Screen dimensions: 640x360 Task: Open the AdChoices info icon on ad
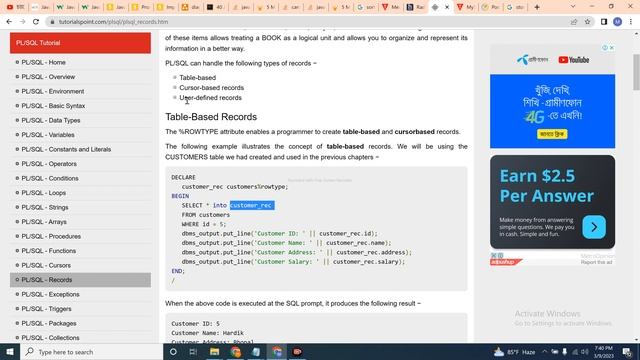pos(605,48)
